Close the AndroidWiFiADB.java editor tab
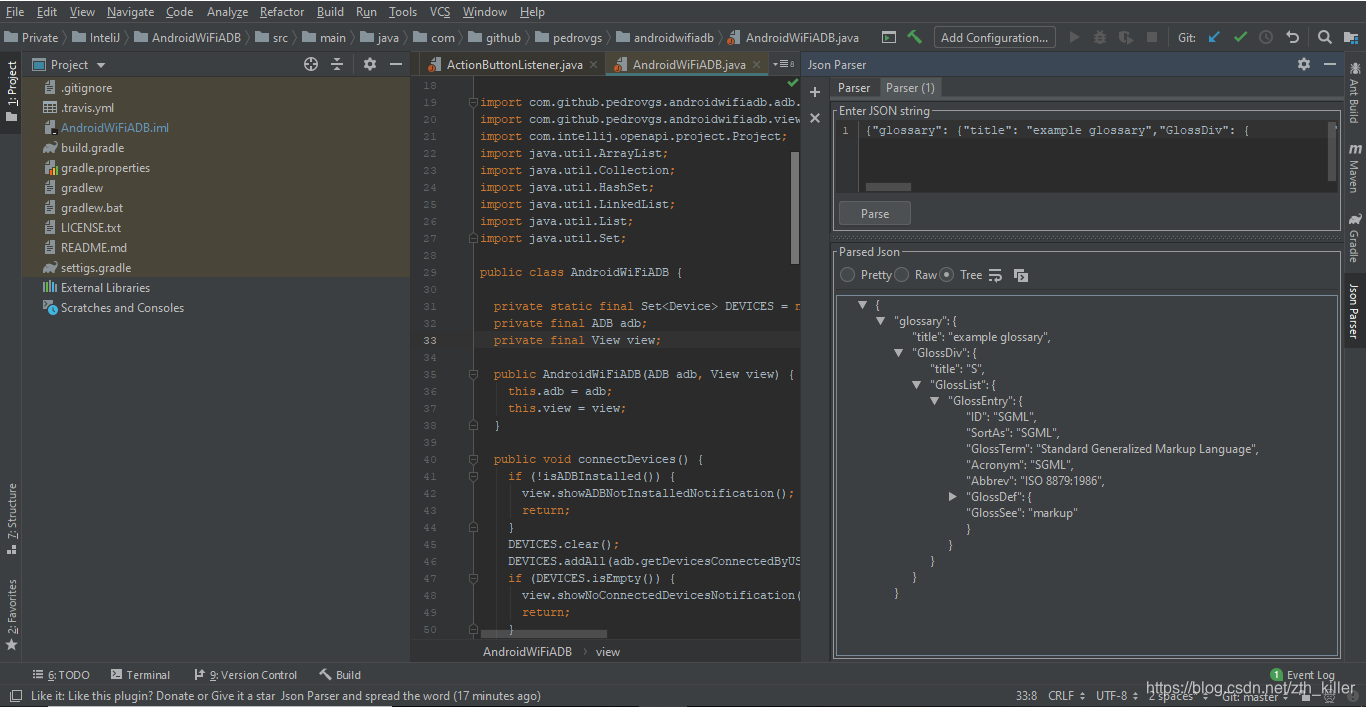1366x707 pixels. [x=757, y=64]
